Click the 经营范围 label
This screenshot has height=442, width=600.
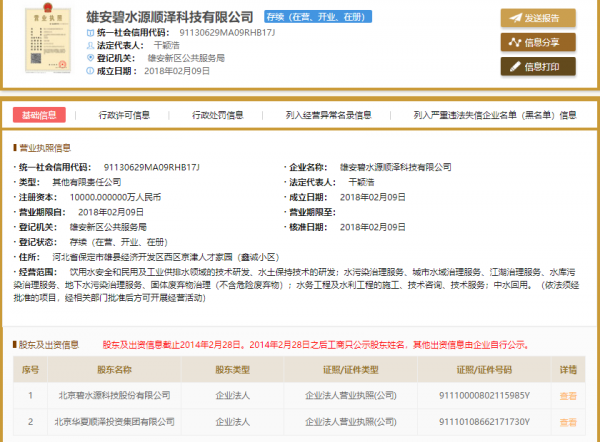pos(38,272)
